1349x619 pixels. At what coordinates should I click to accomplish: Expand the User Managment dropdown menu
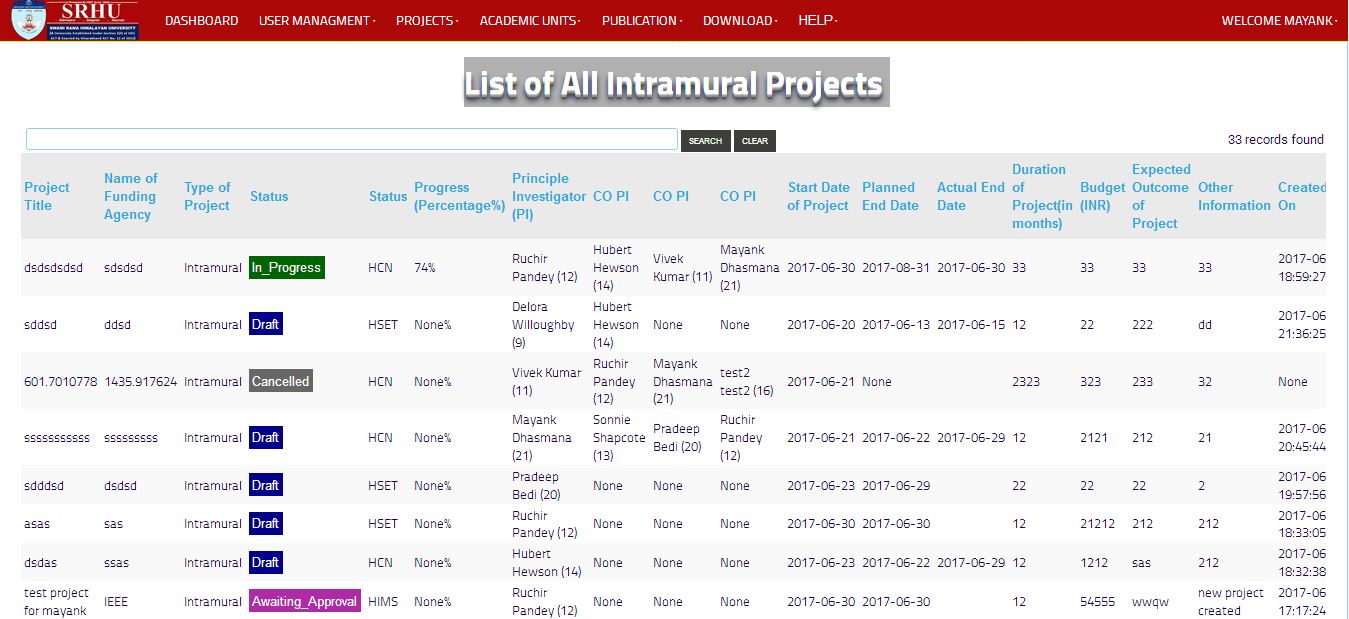(x=317, y=20)
